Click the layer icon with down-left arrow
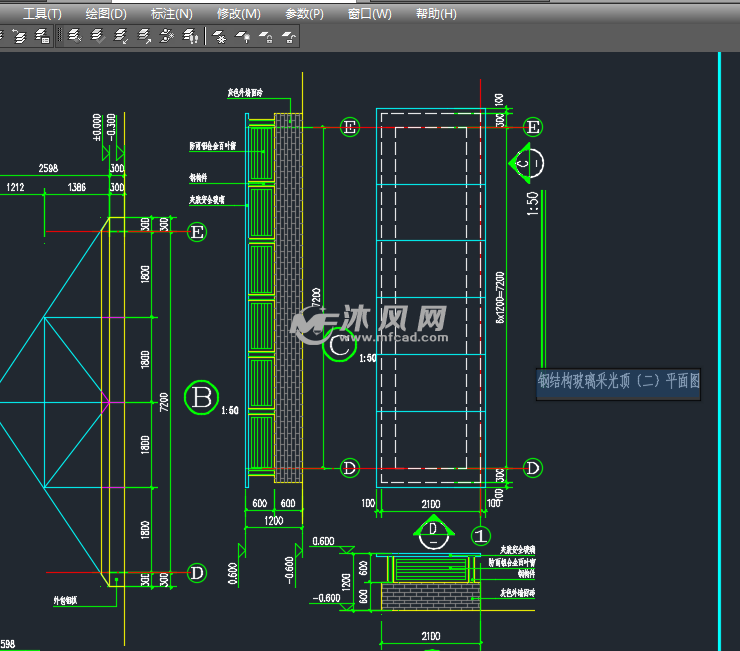740x651 pixels. pos(121,37)
